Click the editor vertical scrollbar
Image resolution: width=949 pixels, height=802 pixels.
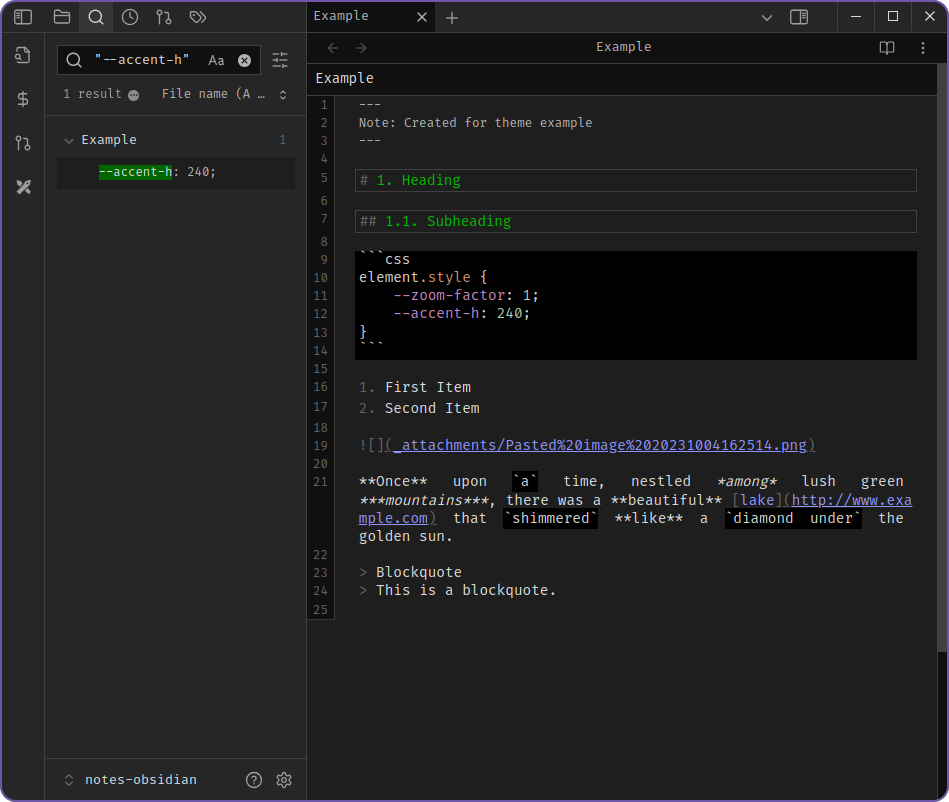click(942, 357)
